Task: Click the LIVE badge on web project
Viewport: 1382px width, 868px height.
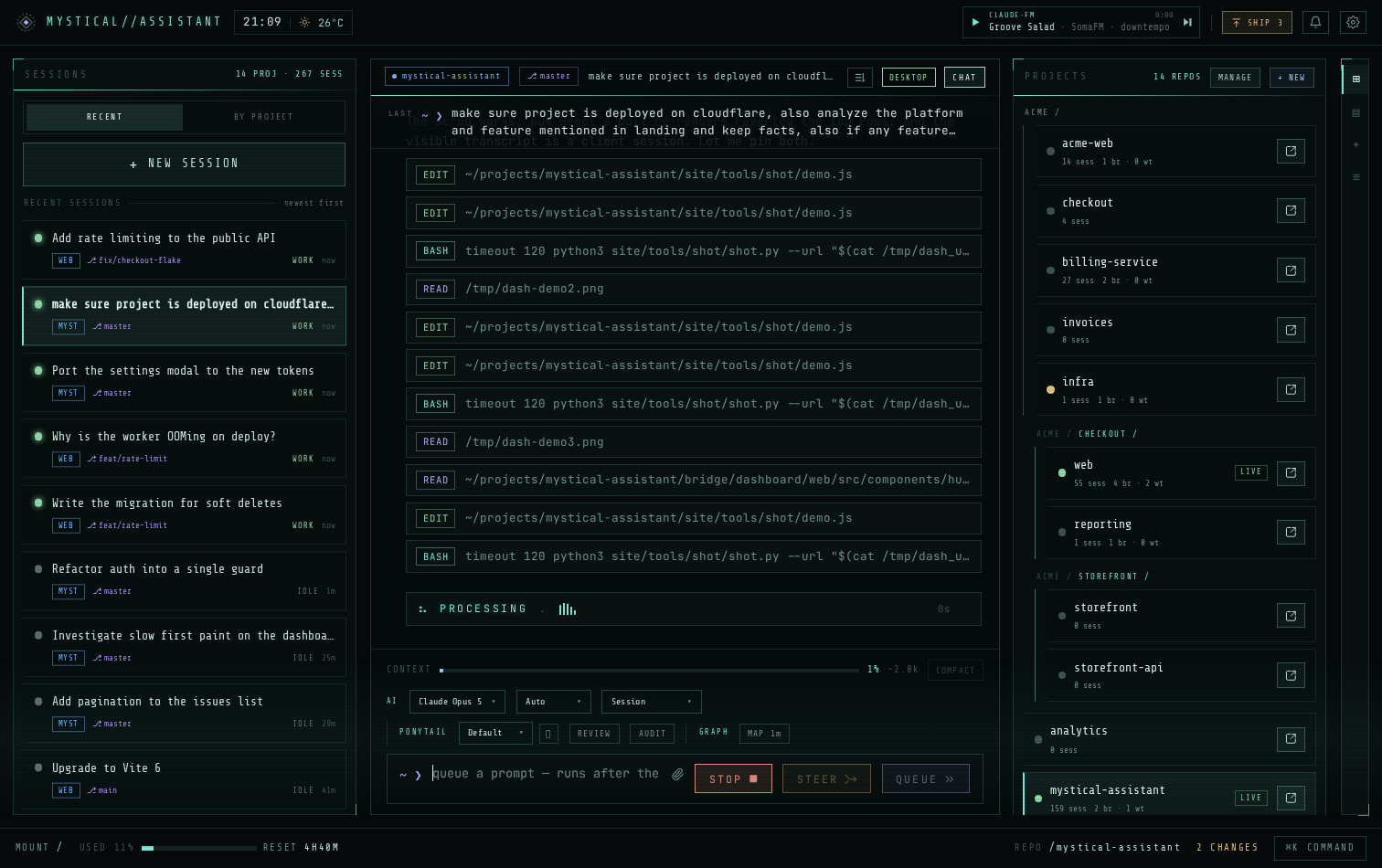Action: coord(1250,472)
